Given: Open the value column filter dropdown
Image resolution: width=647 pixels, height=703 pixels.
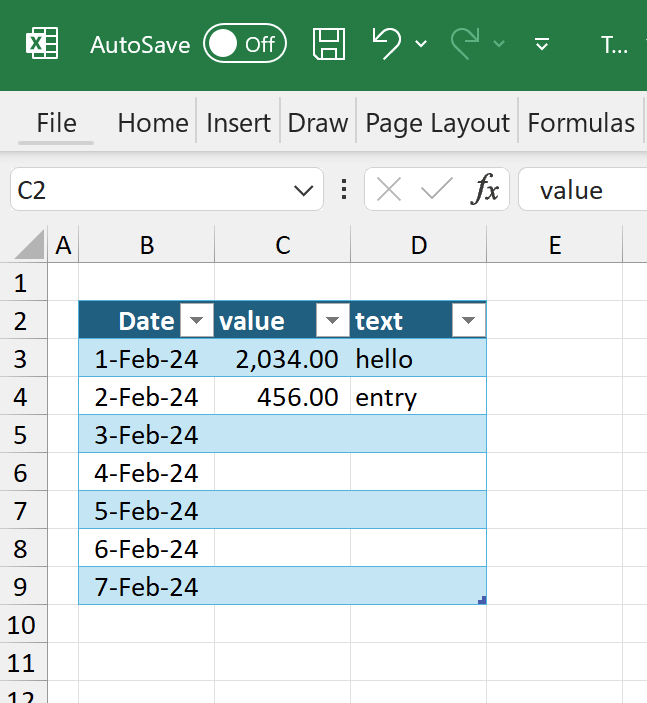Looking at the screenshot, I should coord(332,320).
